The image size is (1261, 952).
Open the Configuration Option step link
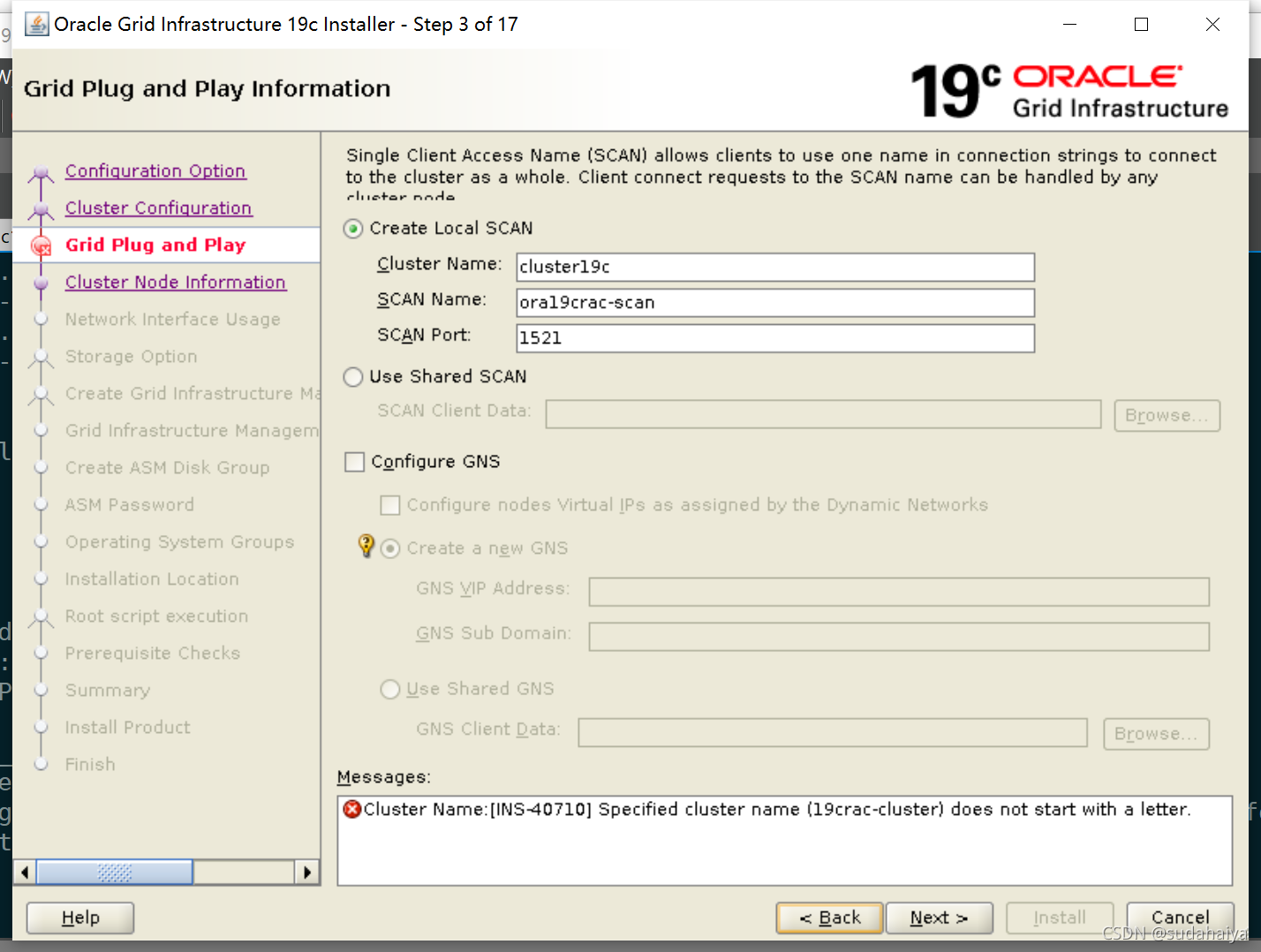click(155, 171)
